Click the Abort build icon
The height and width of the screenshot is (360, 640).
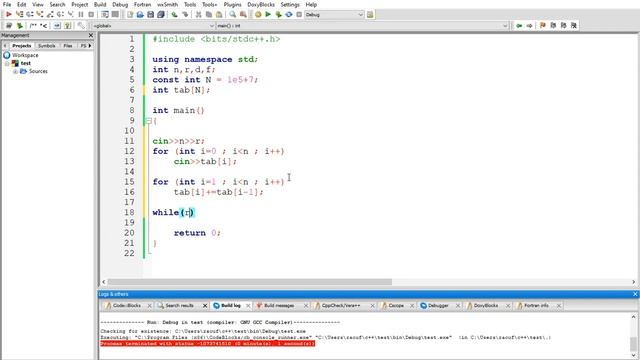coord(299,14)
